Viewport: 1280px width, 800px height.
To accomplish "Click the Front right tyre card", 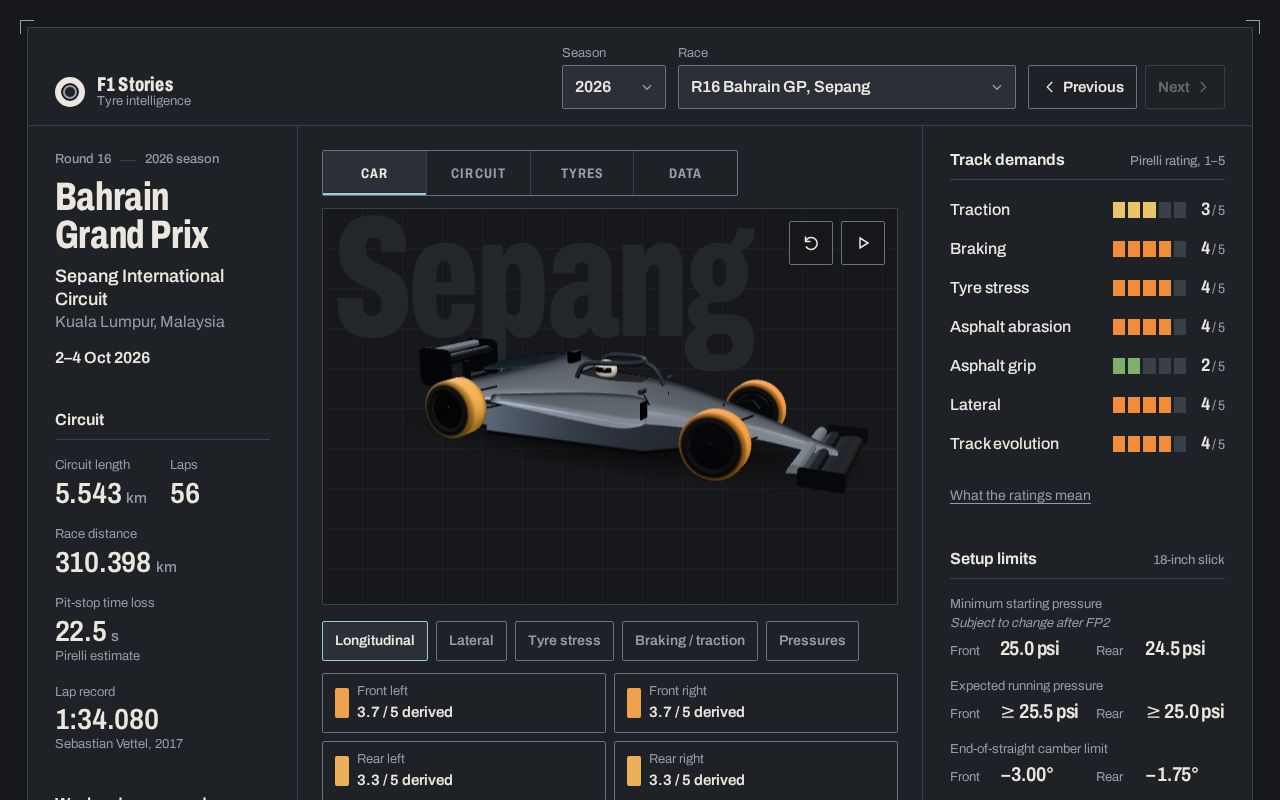I will coord(756,703).
